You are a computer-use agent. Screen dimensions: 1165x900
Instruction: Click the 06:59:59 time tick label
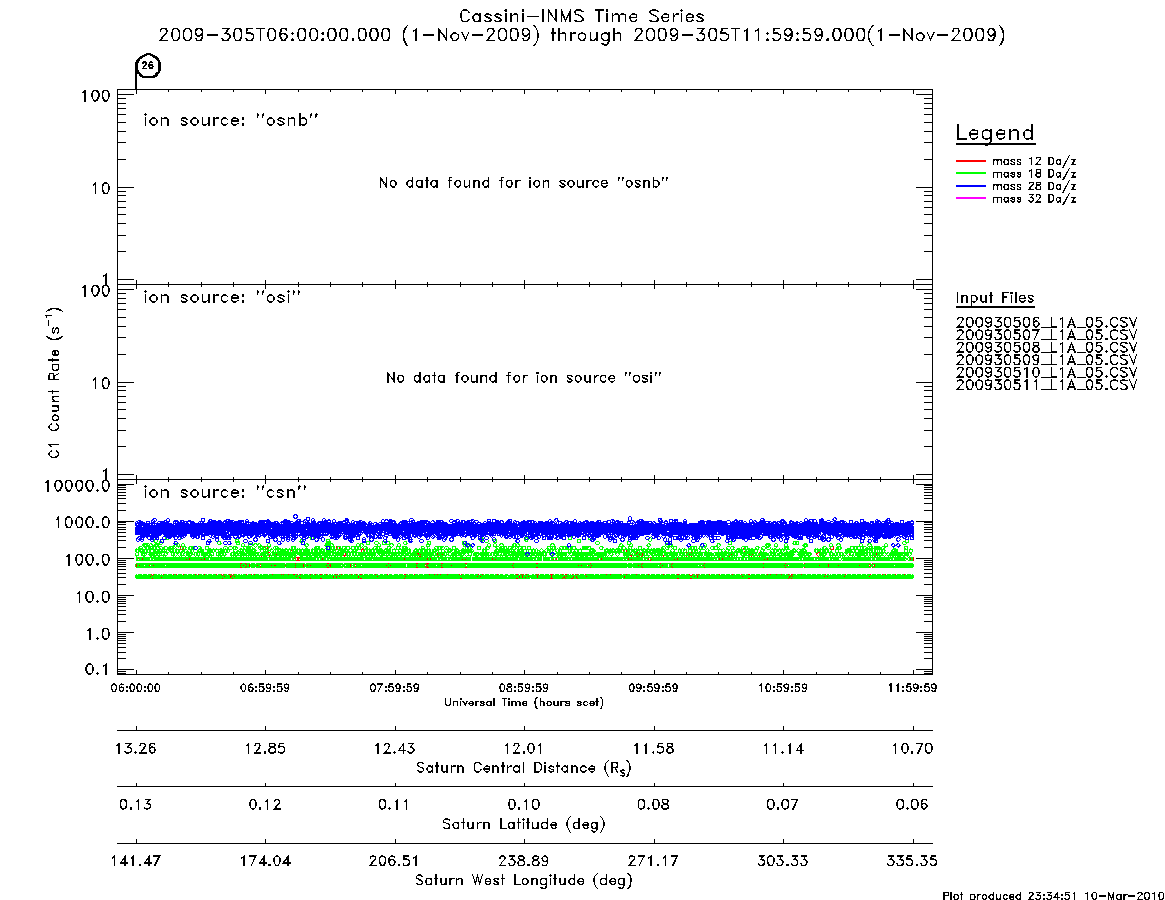pos(265,688)
